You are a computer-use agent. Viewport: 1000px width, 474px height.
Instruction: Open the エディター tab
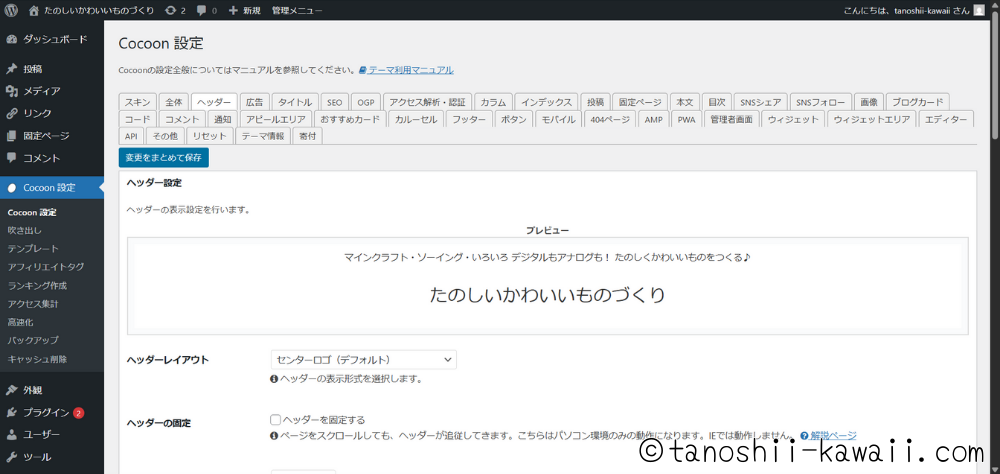coord(946,119)
